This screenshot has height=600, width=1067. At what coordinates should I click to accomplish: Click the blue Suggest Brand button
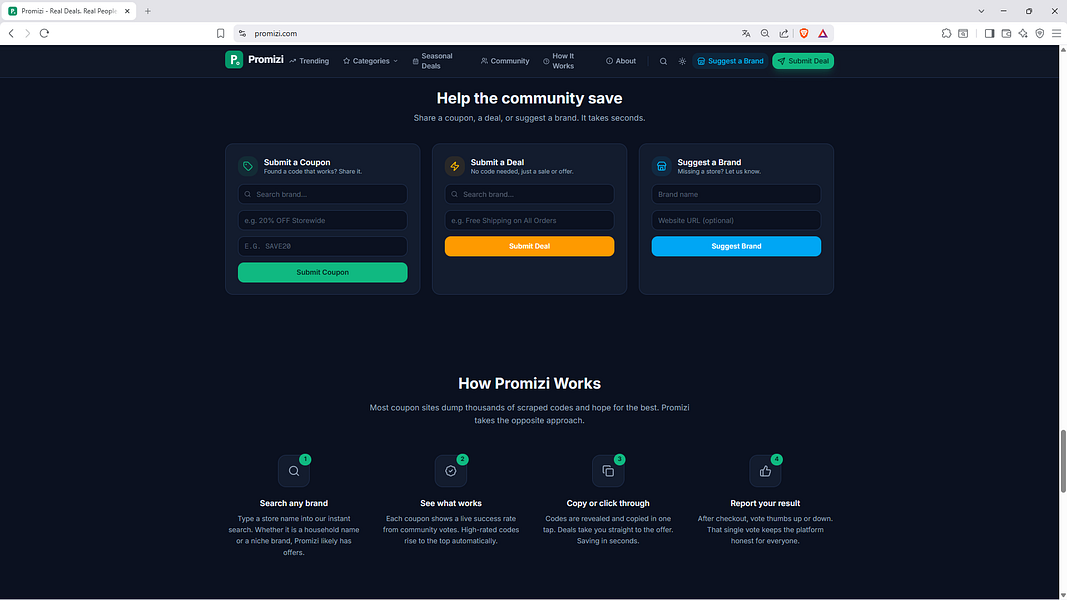(736, 246)
